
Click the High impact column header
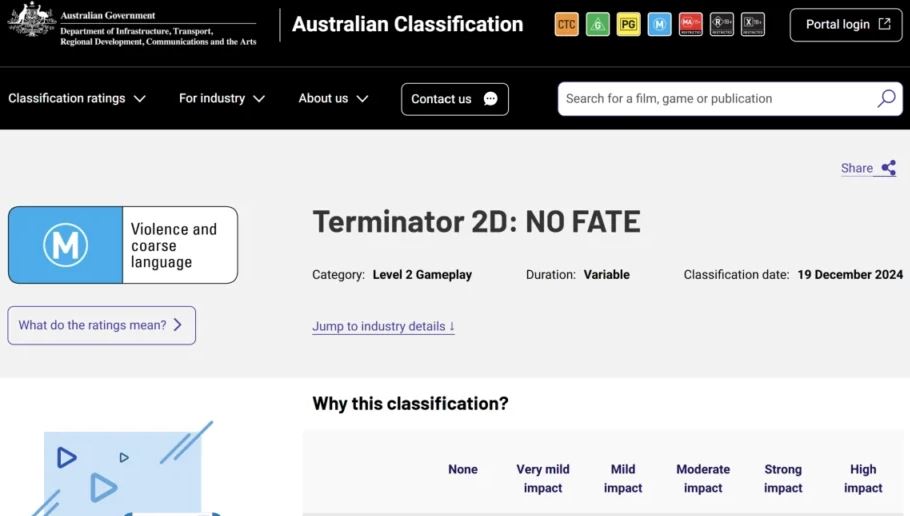pos(863,478)
